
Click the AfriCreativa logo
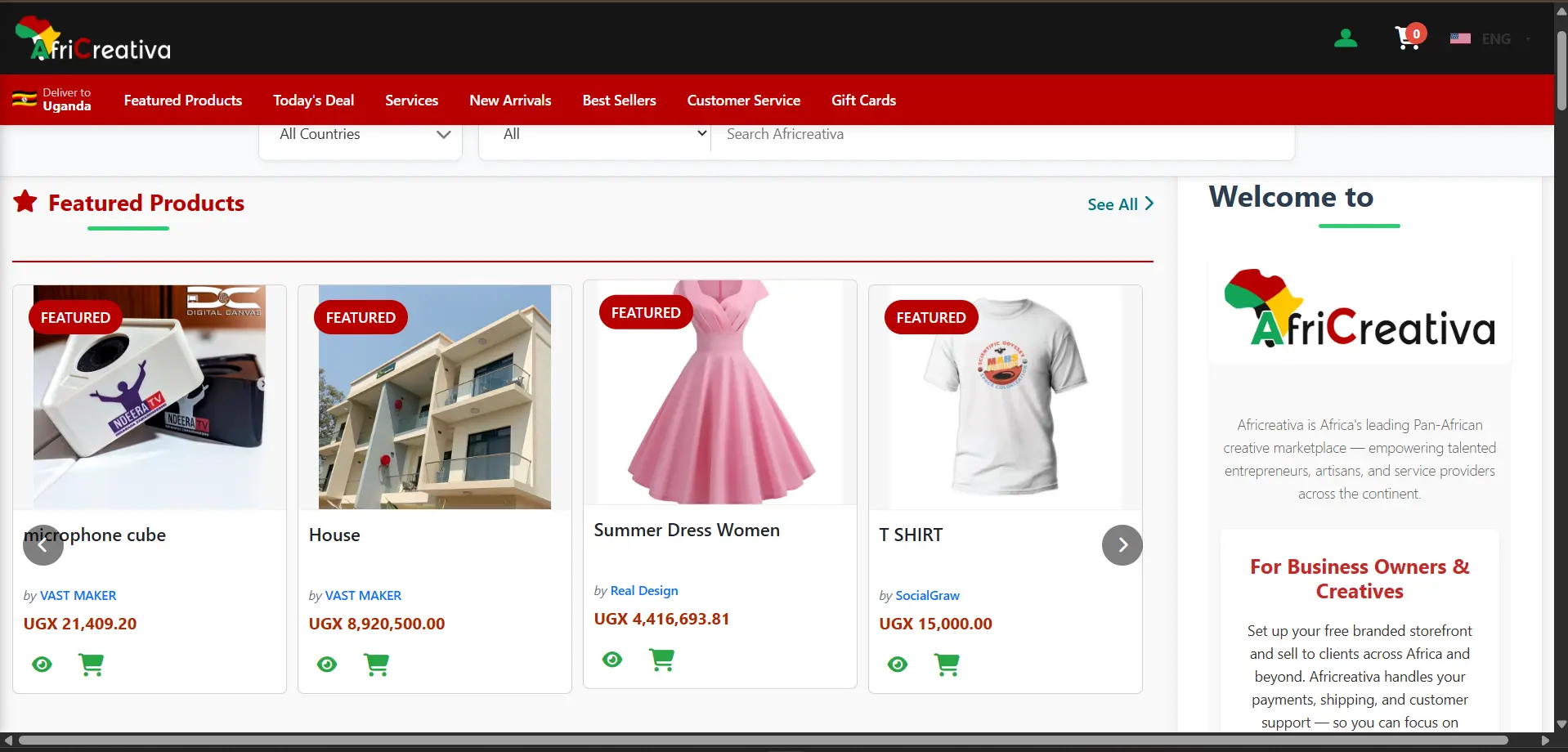point(91,38)
